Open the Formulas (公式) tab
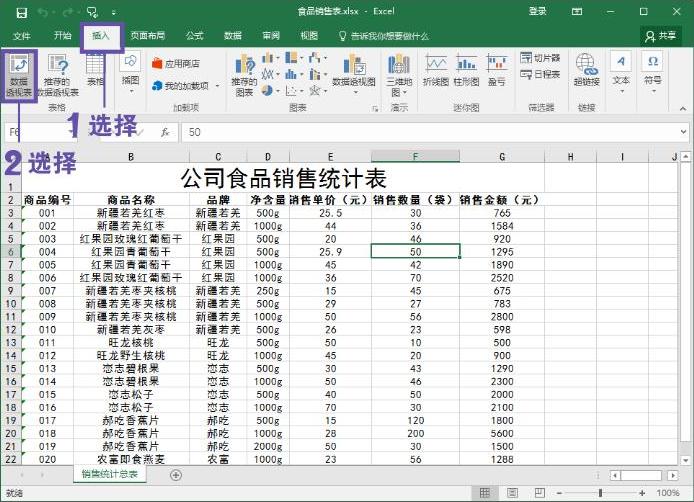 click(x=194, y=35)
